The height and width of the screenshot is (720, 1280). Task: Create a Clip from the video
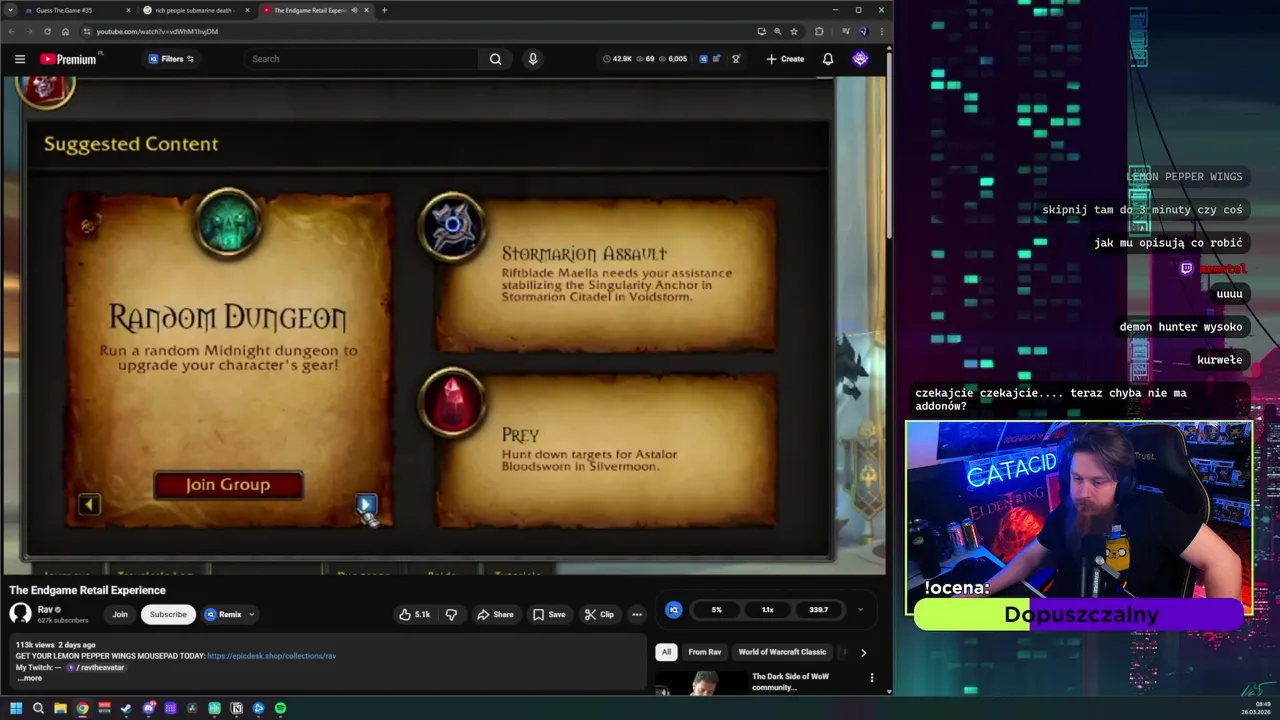[599, 614]
